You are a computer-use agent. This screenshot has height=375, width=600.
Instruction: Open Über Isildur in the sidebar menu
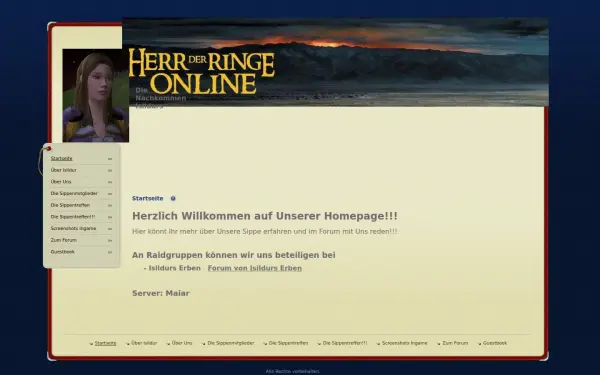pos(64,170)
